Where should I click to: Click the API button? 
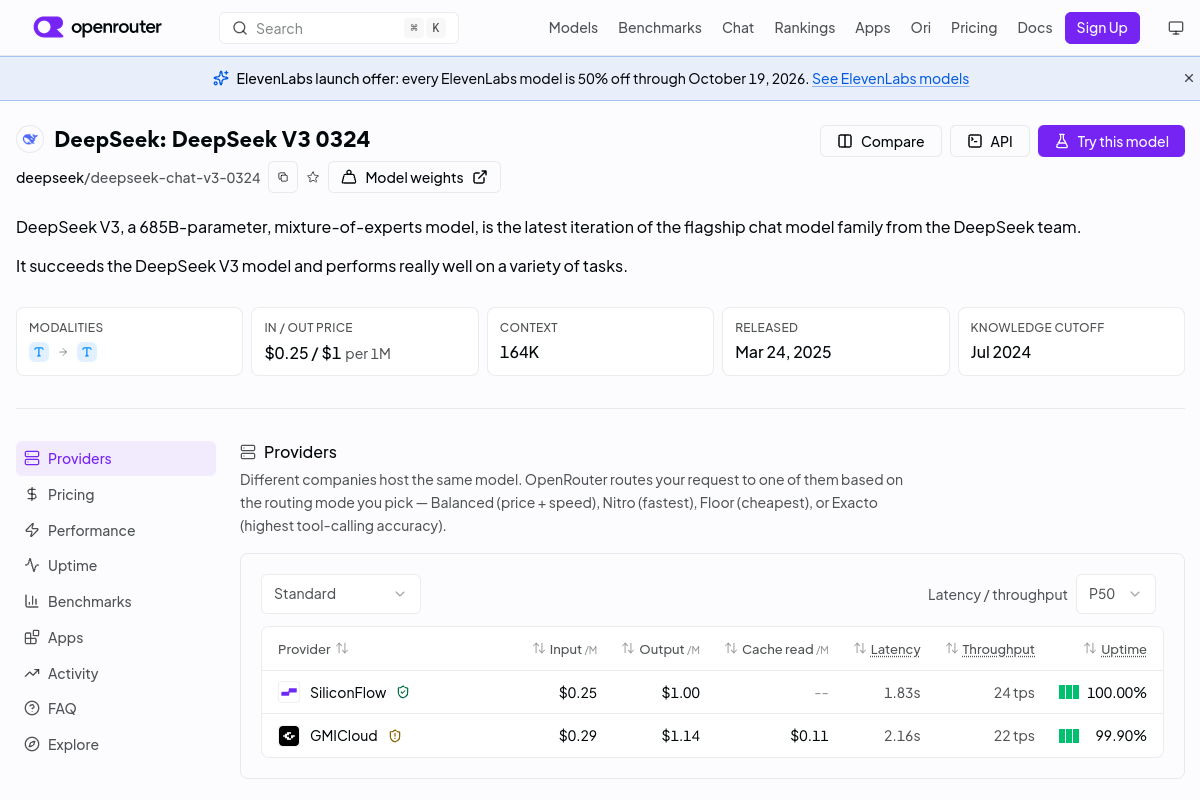tap(990, 141)
